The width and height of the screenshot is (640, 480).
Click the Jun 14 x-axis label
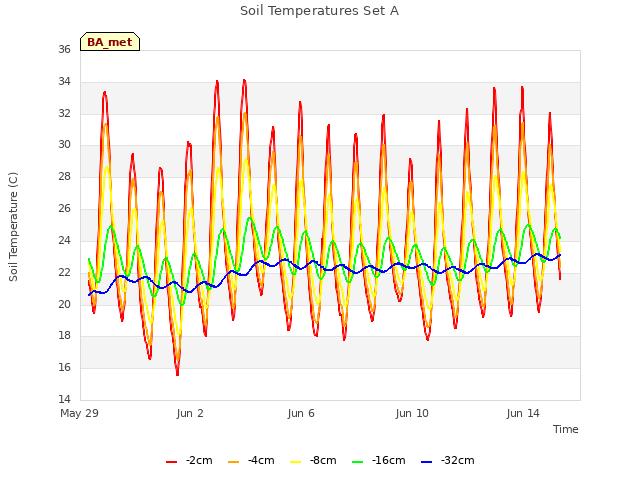[x=523, y=413]
